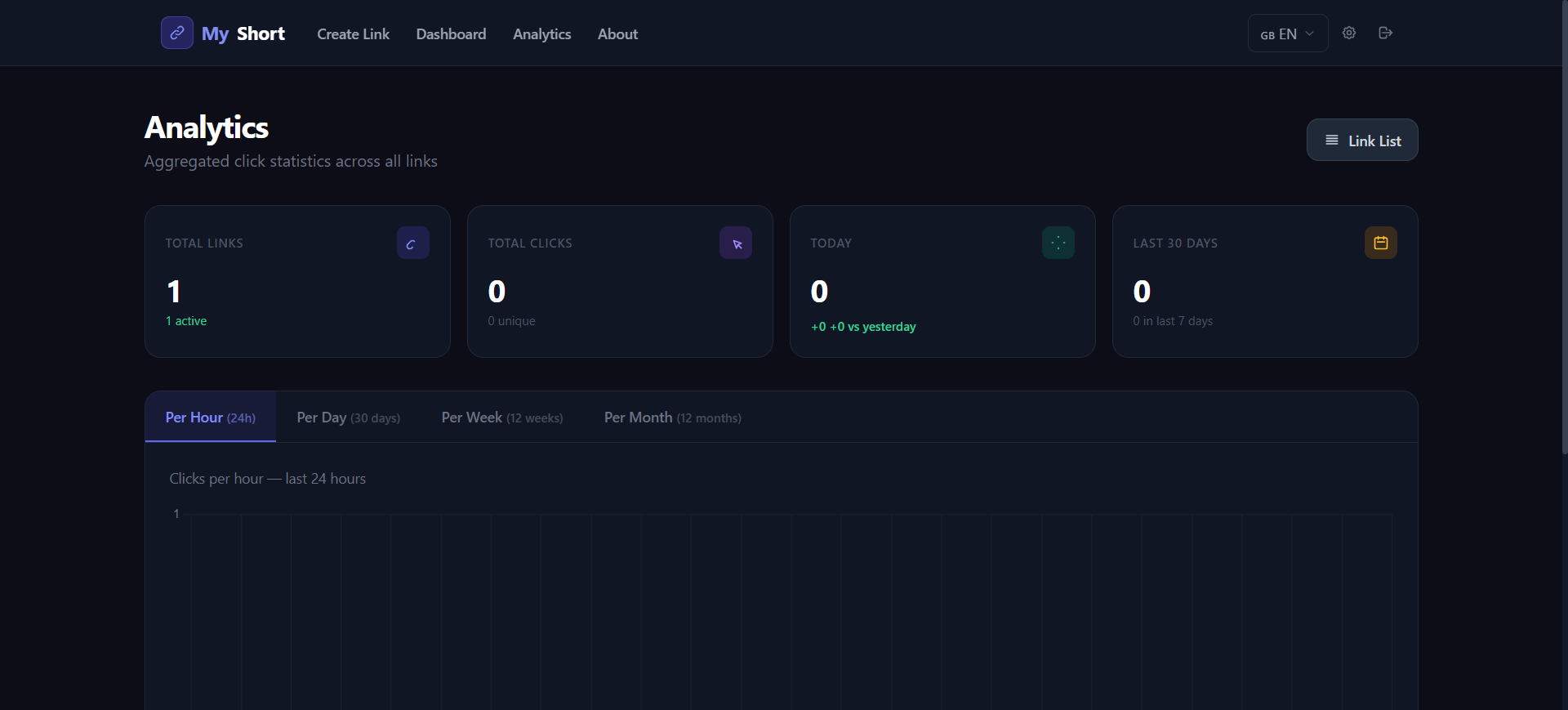Open the settings gear icon
This screenshot has height=710, width=1568.
(x=1349, y=33)
